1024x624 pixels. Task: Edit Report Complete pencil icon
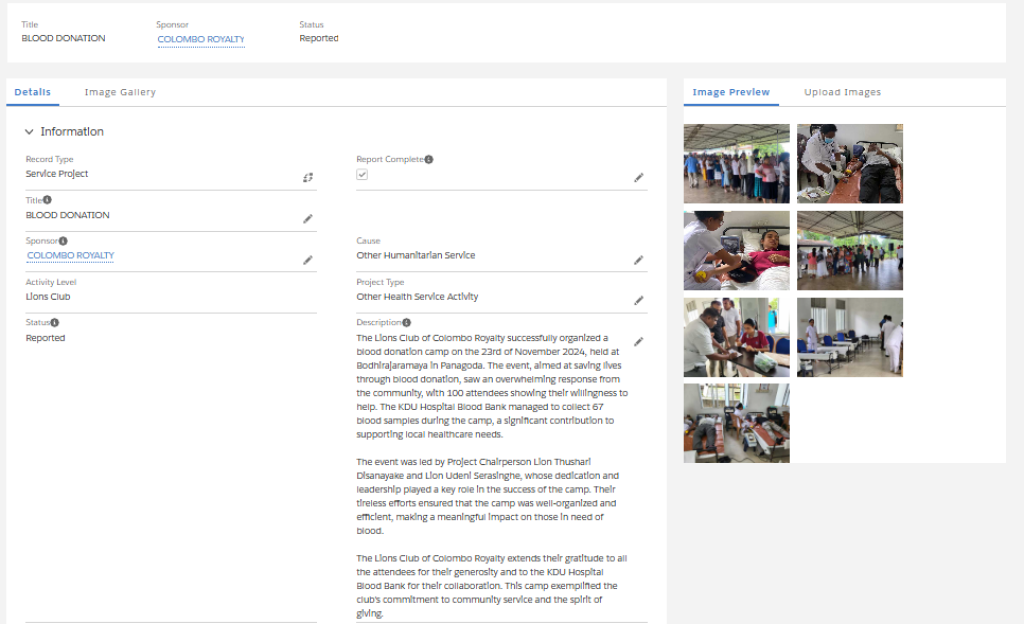639,178
